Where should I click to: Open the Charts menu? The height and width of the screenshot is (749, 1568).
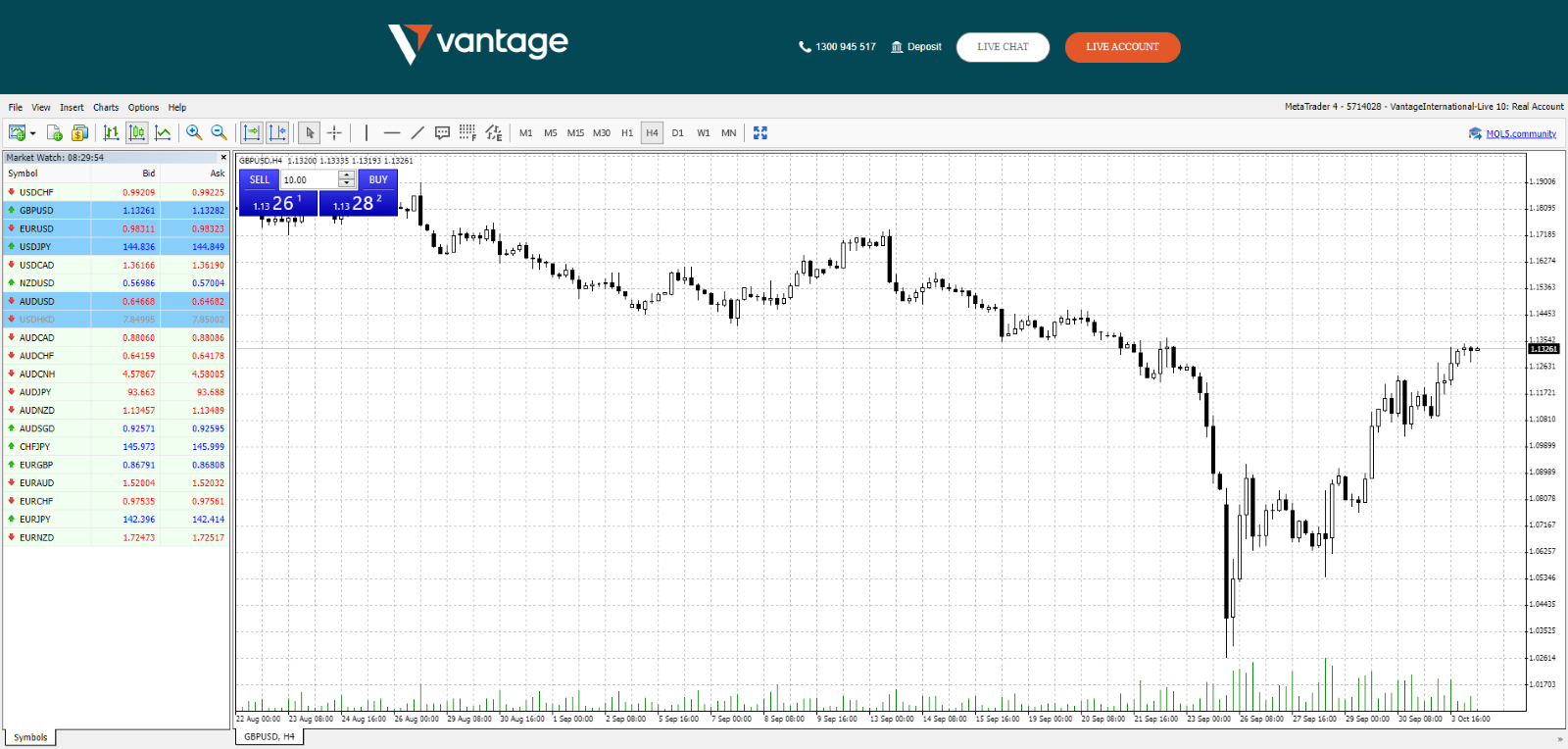pyautogui.click(x=106, y=108)
